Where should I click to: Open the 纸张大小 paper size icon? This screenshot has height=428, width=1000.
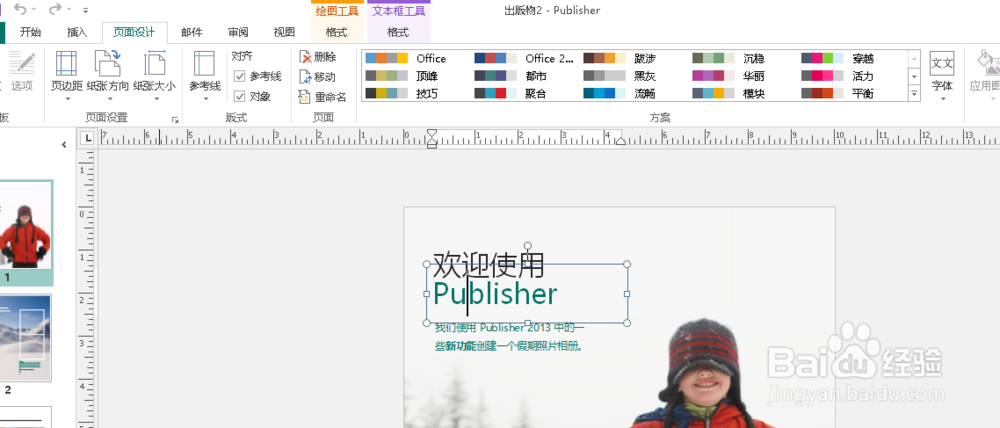click(x=154, y=64)
